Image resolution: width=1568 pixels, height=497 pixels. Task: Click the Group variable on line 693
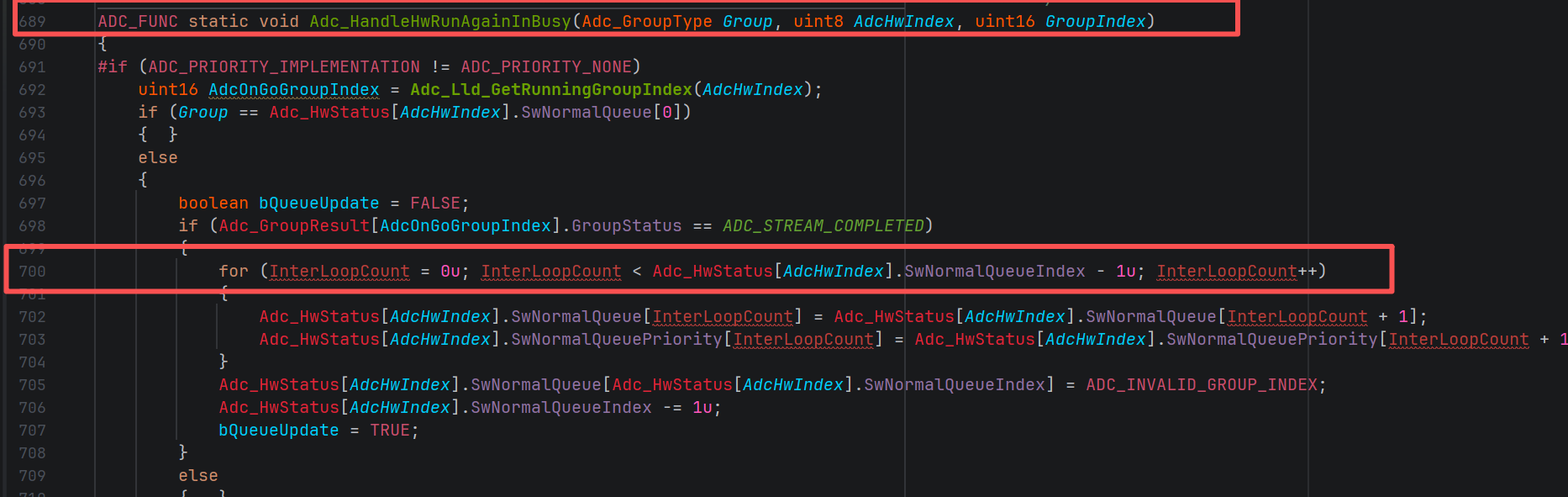(203, 112)
